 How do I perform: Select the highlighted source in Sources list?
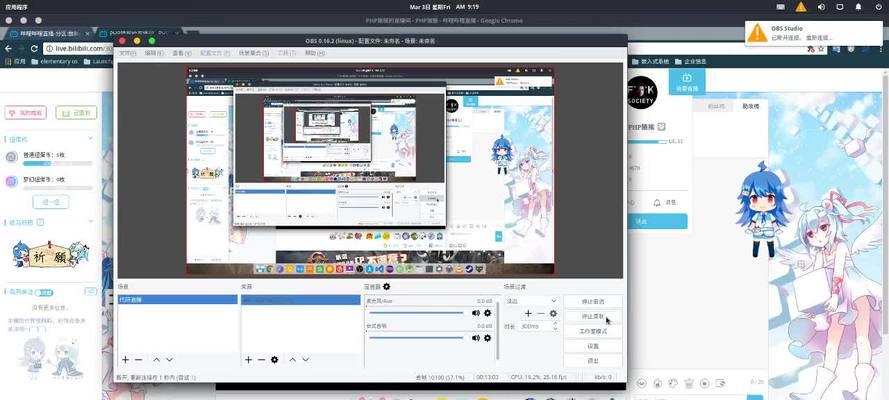[300, 299]
